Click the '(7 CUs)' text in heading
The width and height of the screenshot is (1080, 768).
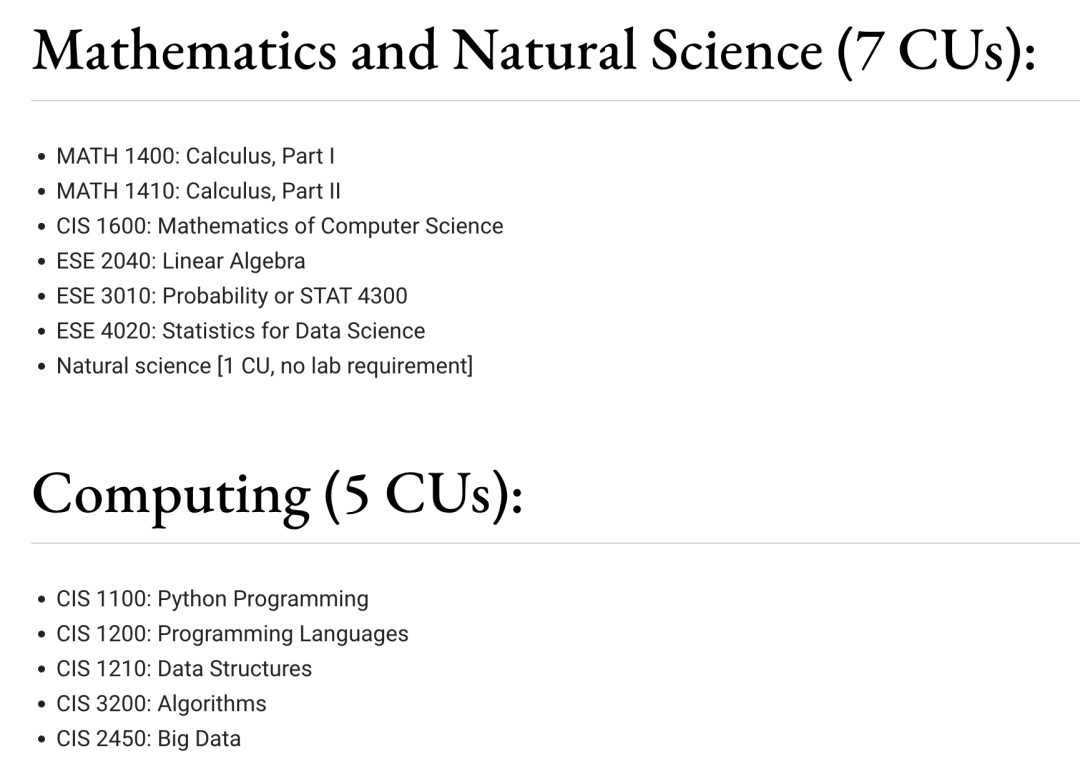coord(936,50)
